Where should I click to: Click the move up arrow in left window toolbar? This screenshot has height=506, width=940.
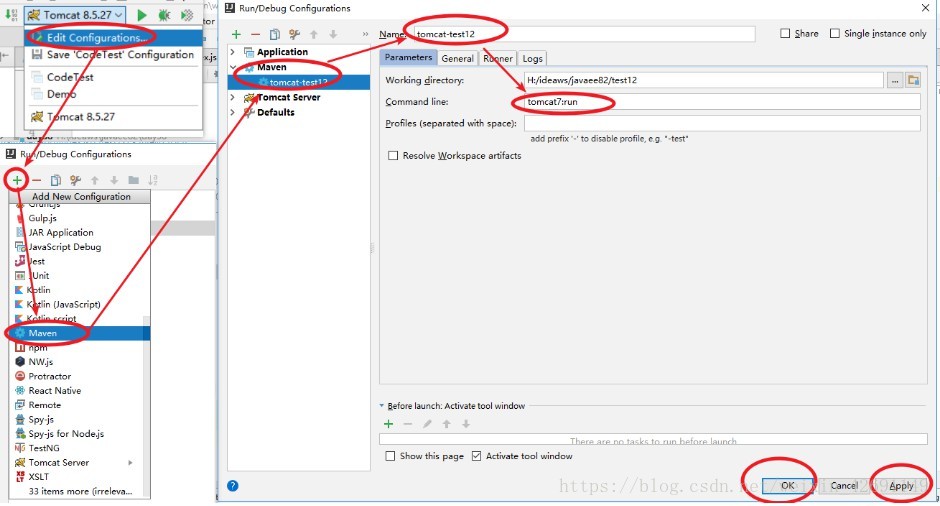95,180
